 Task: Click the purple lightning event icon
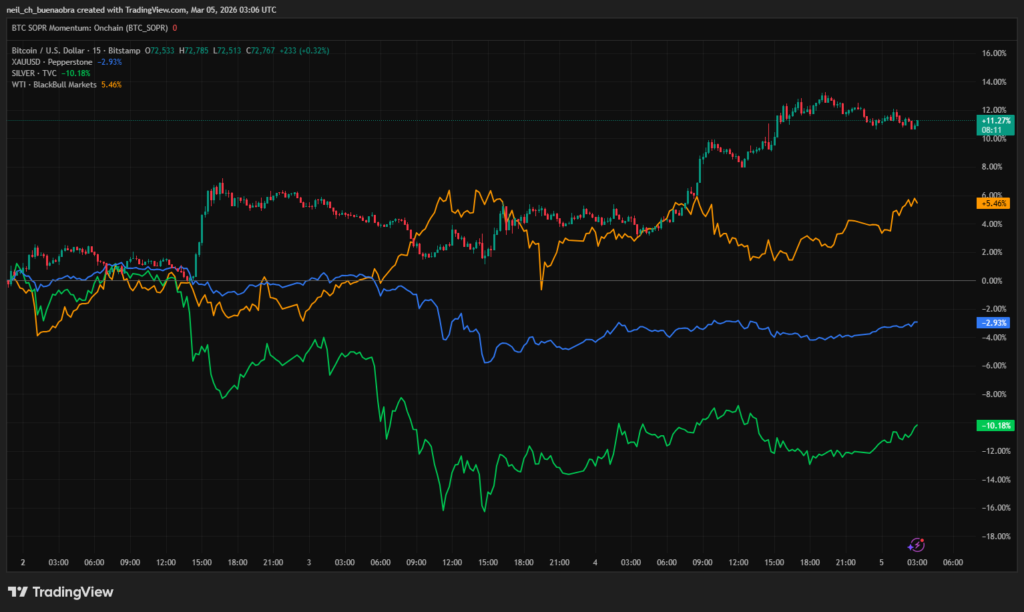(916, 545)
